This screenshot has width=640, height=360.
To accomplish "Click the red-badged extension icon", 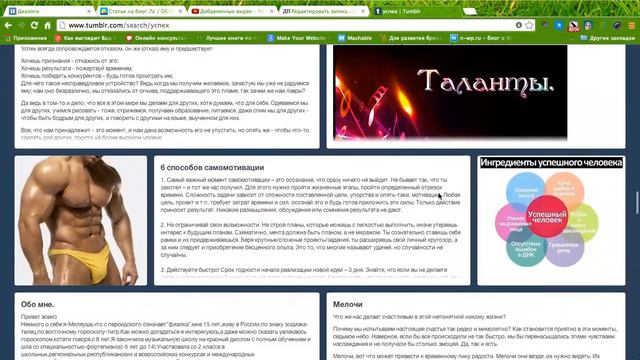I will coord(573,26).
